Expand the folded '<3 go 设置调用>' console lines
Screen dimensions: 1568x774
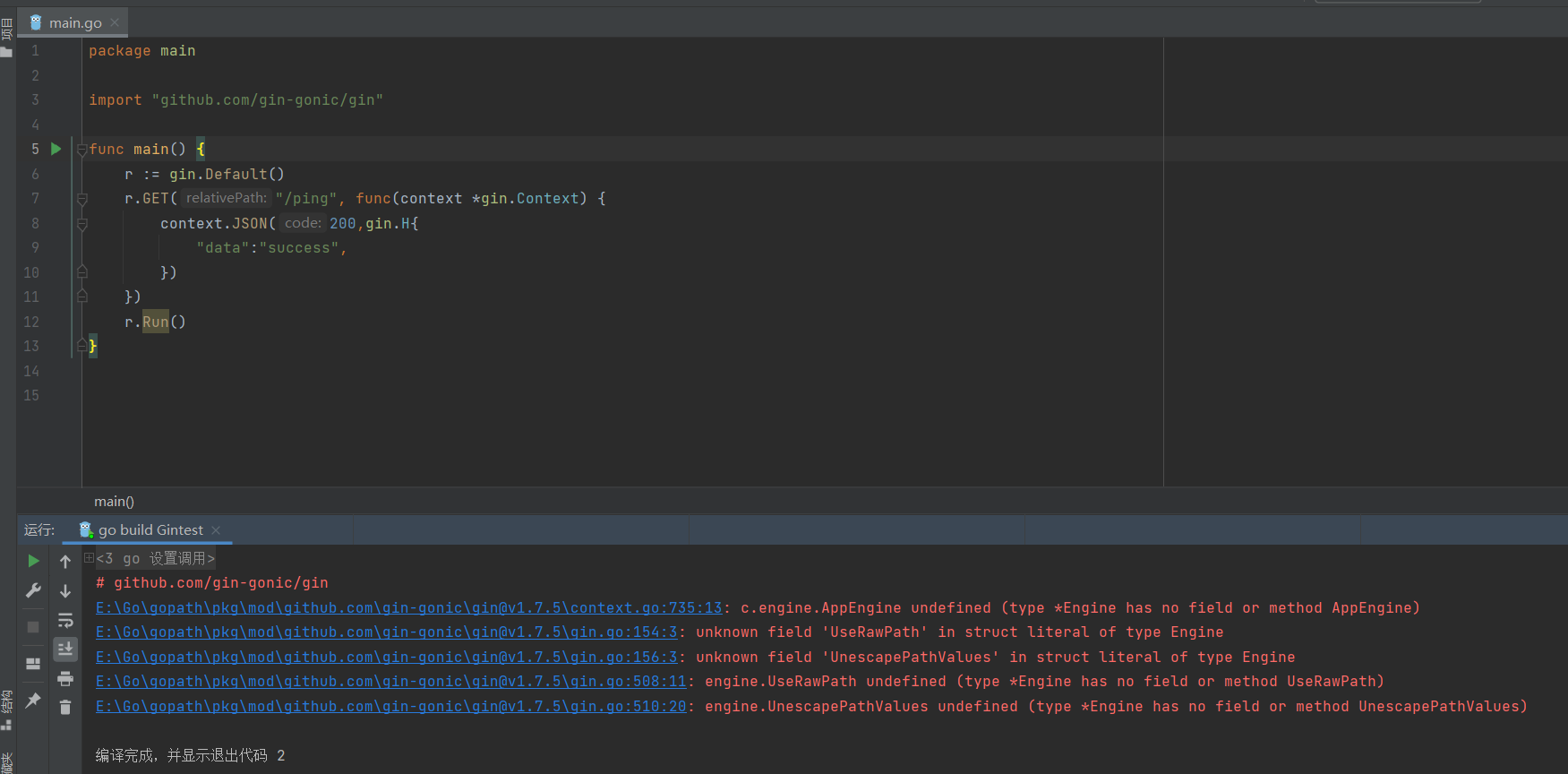(x=89, y=558)
